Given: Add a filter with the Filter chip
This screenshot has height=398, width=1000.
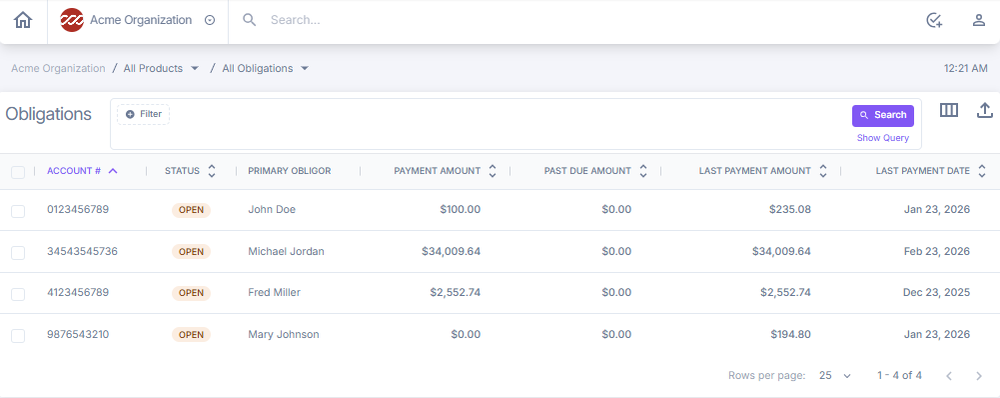Looking at the screenshot, I should pyautogui.click(x=143, y=114).
